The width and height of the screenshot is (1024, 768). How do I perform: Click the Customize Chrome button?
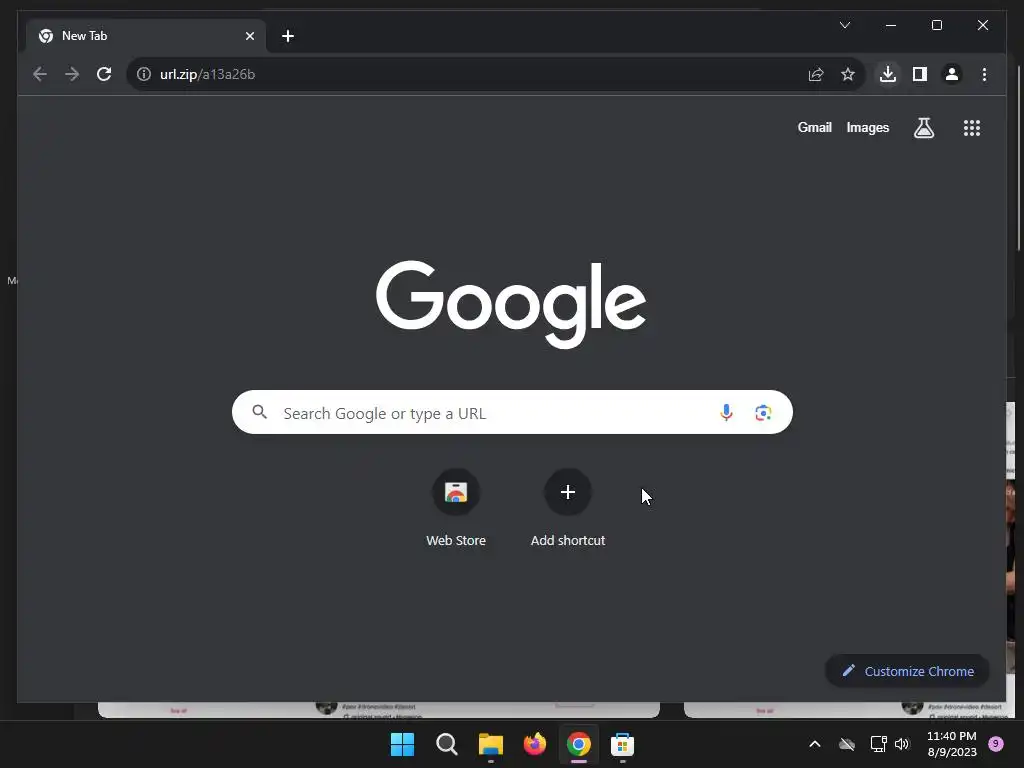point(907,671)
